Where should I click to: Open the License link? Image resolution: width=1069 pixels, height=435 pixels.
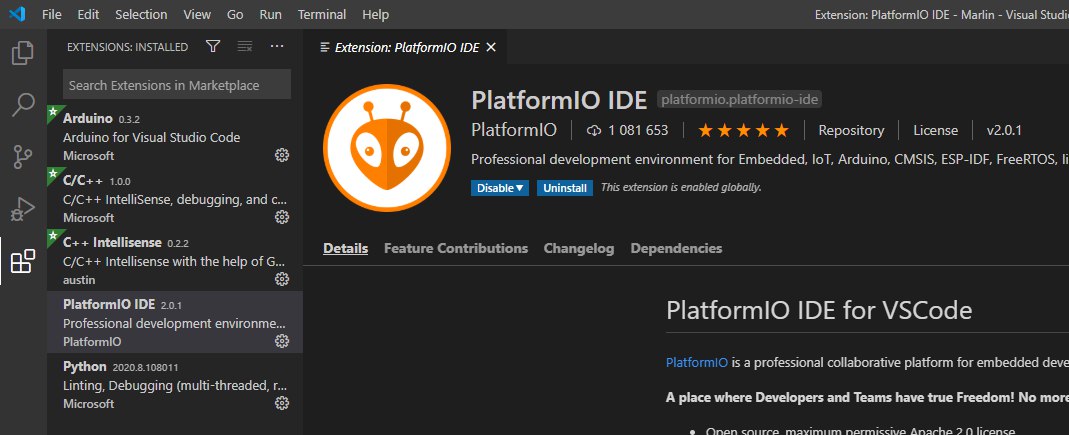pos(935,130)
